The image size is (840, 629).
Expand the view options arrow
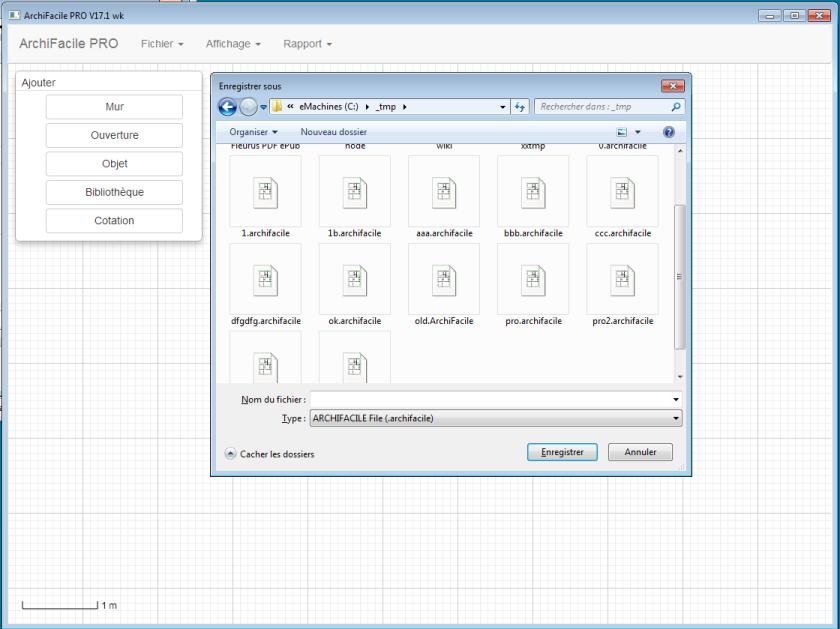point(638,132)
